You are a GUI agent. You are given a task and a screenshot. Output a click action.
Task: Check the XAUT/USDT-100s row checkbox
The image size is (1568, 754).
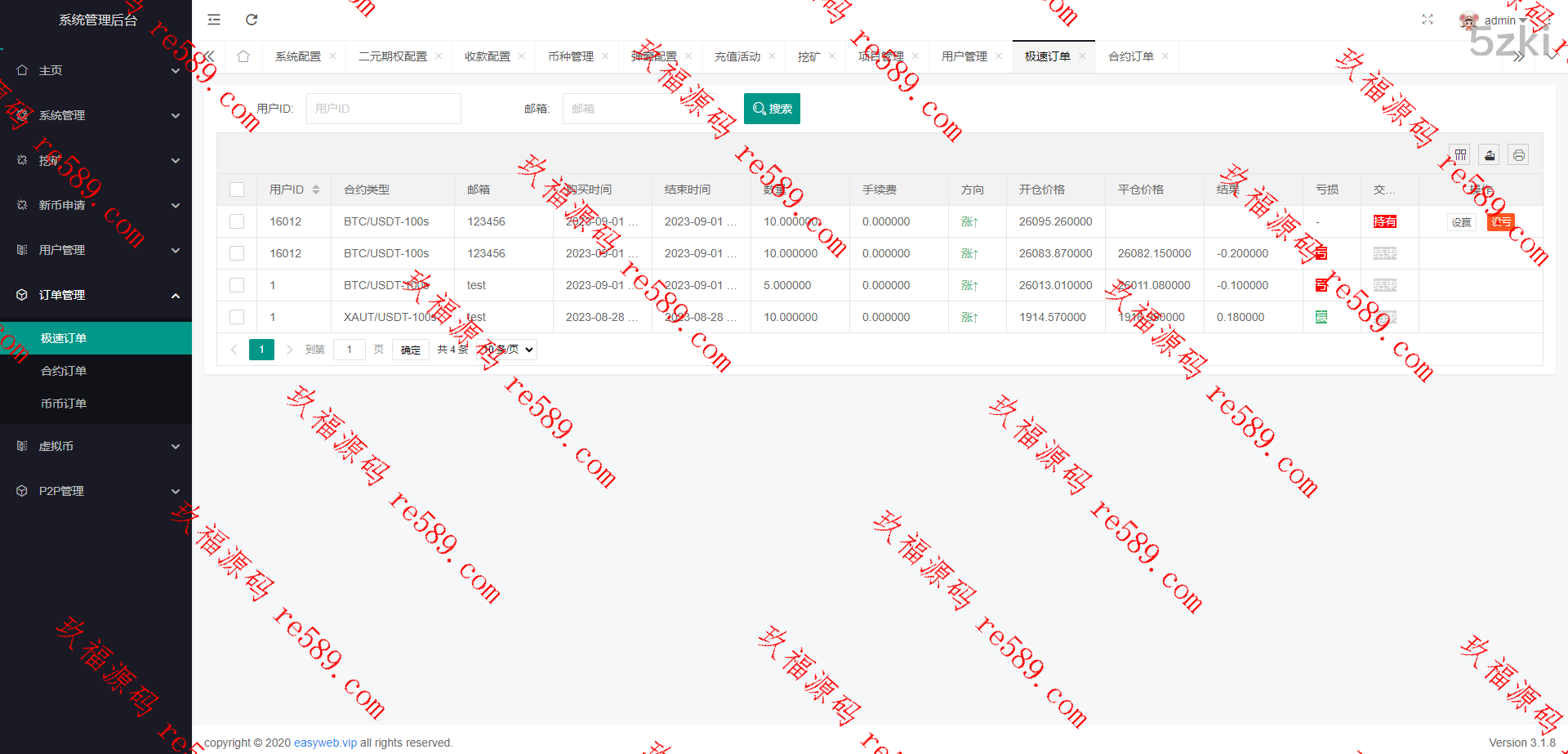pos(237,317)
